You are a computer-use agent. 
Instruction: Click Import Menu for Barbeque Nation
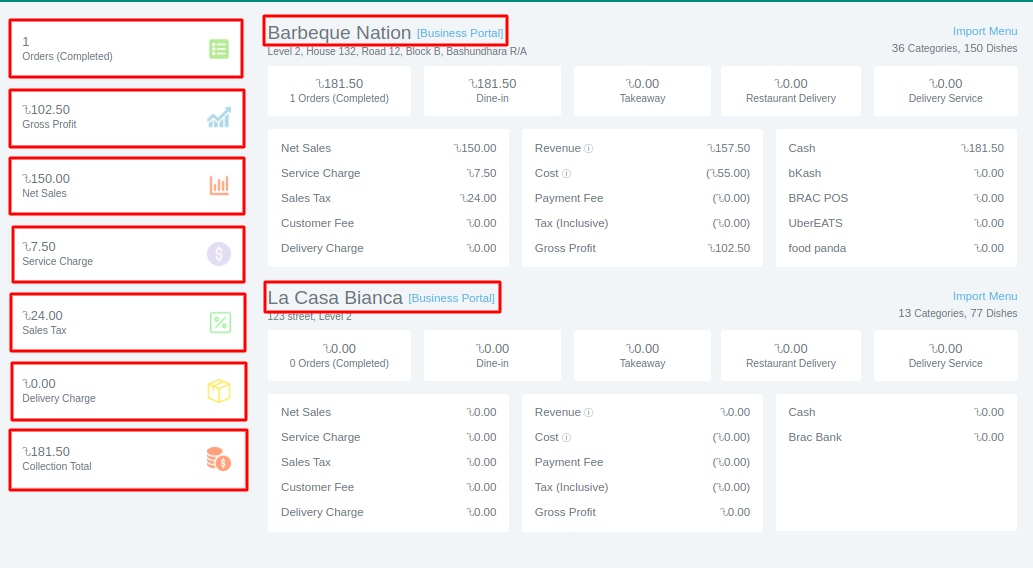pos(985,31)
